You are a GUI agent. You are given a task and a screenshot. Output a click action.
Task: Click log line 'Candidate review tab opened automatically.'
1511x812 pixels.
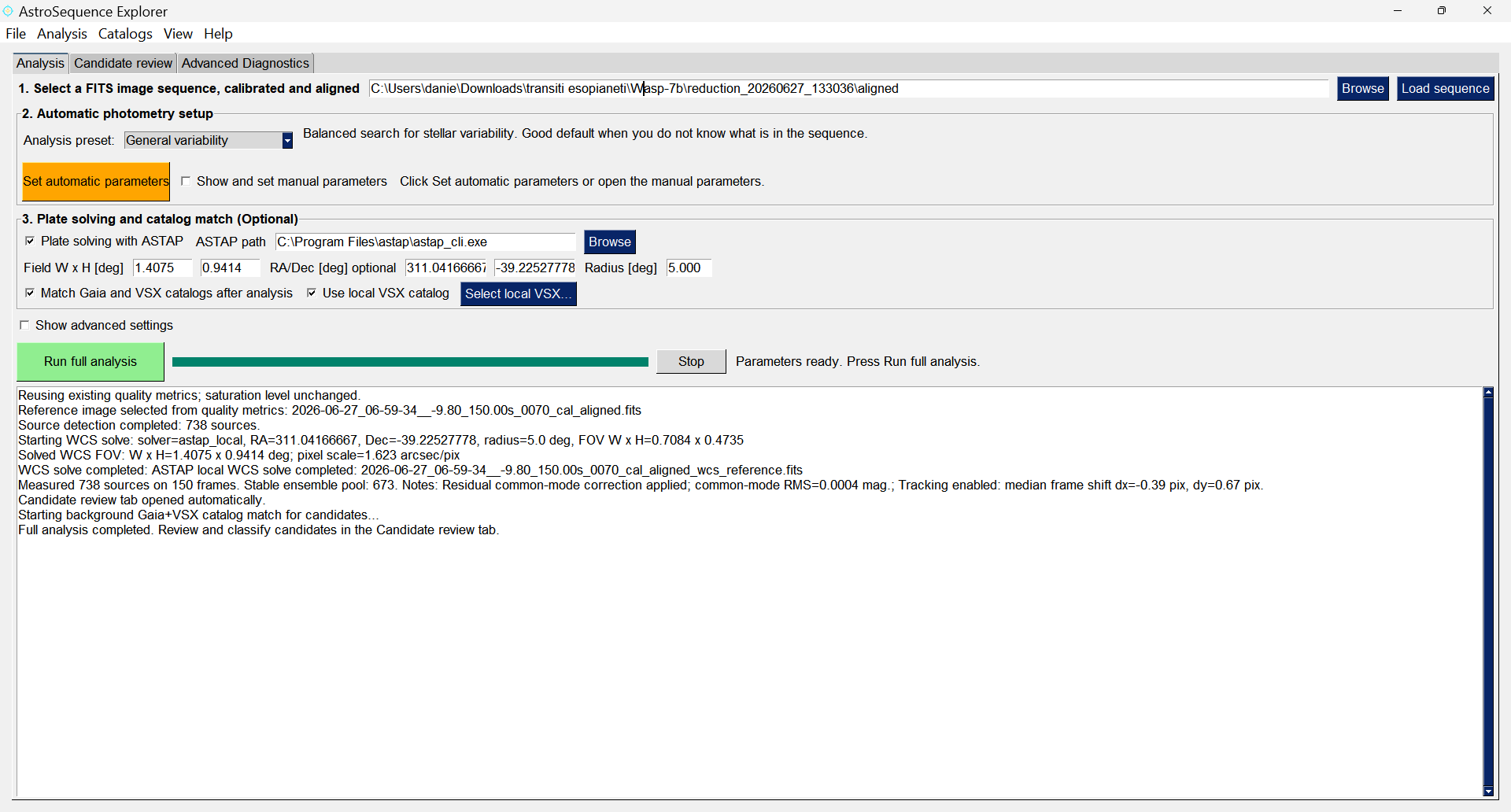click(142, 500)
